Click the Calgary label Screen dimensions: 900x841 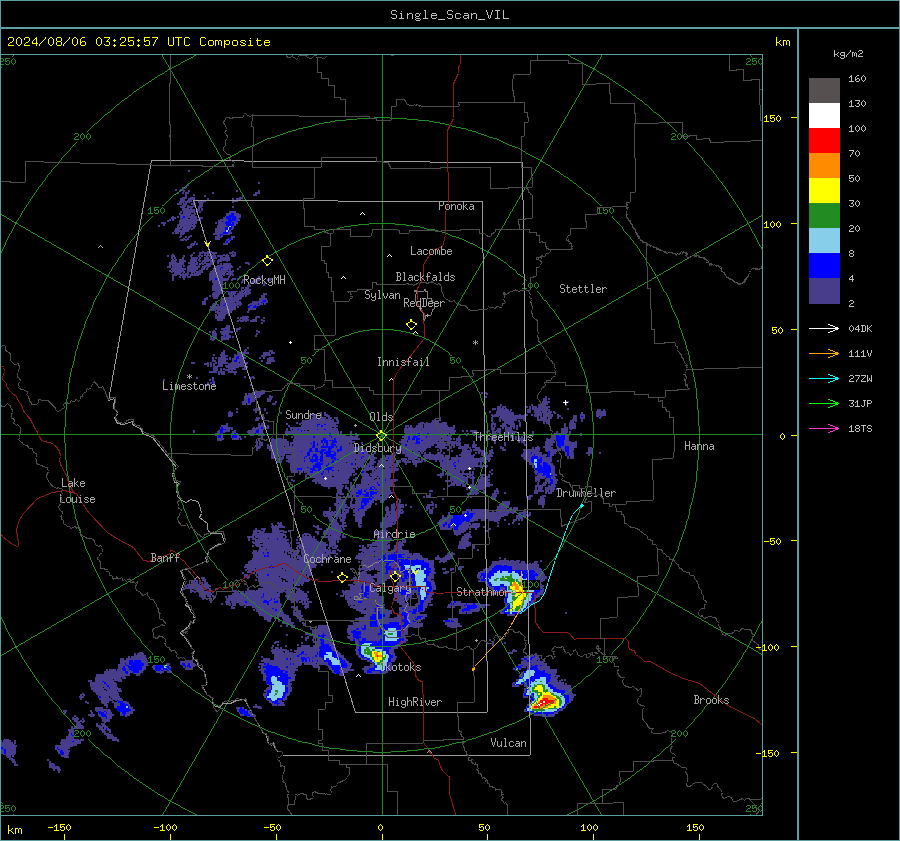click(x=390, y=588)
